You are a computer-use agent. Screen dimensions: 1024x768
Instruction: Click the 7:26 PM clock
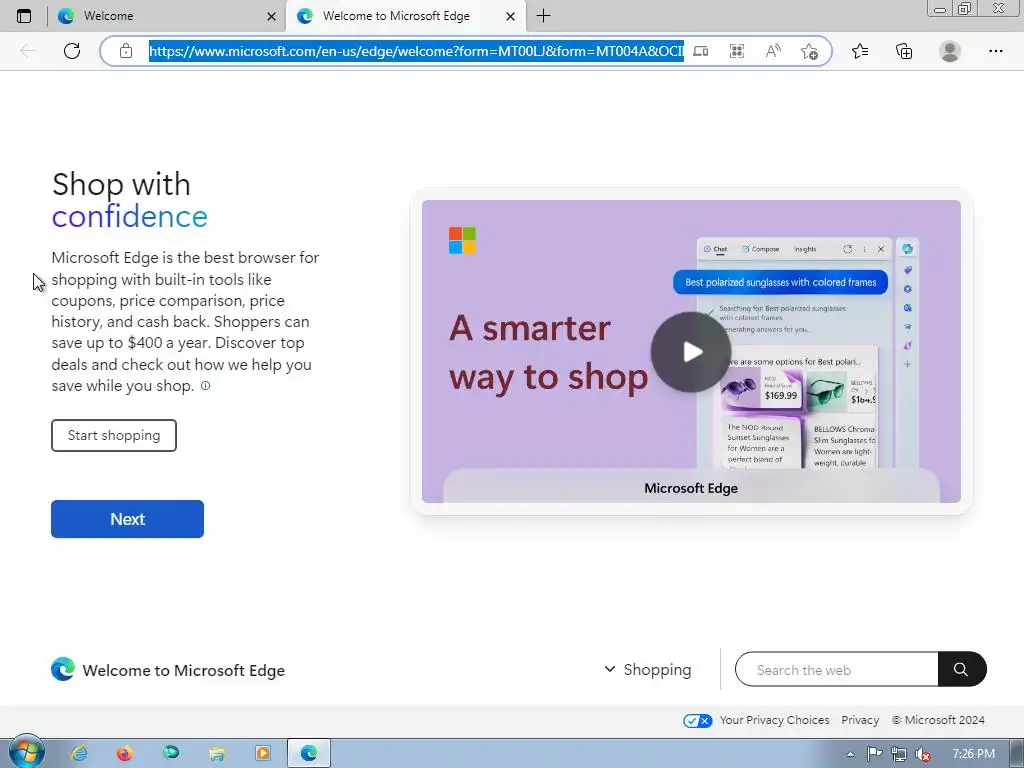(x=973, y=754)
